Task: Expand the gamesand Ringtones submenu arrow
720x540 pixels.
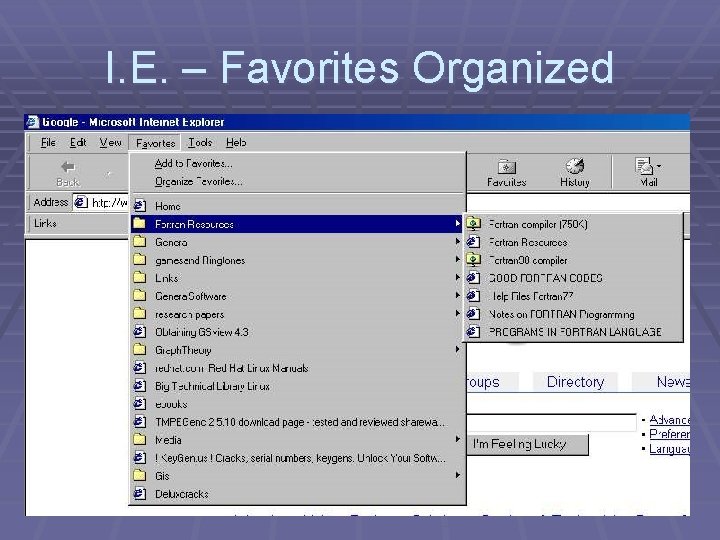Action: 457,259
